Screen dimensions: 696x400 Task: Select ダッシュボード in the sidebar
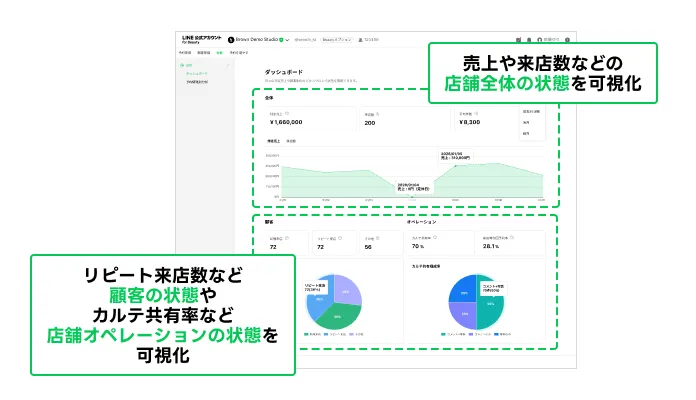pos(197,74)
